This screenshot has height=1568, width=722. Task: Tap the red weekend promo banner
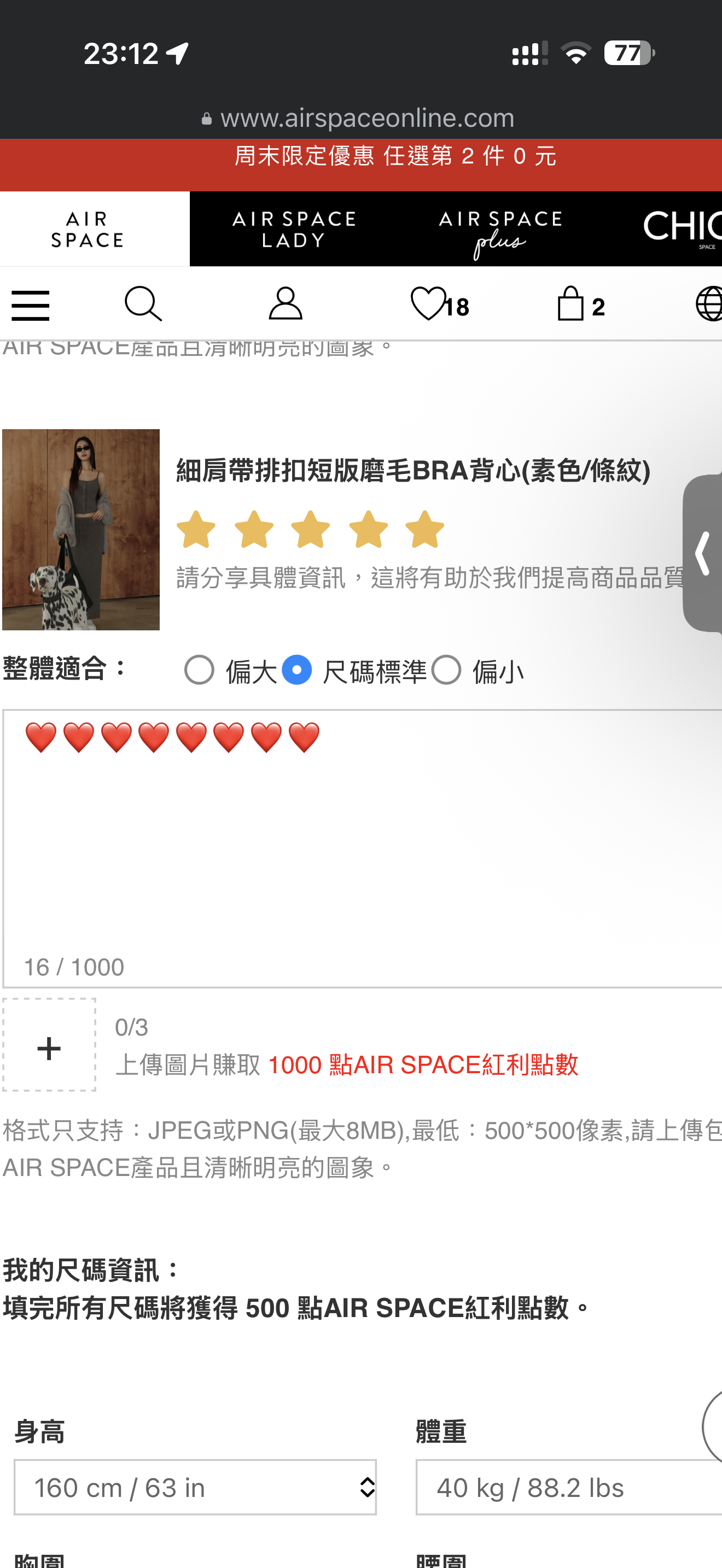click(361, 165)
